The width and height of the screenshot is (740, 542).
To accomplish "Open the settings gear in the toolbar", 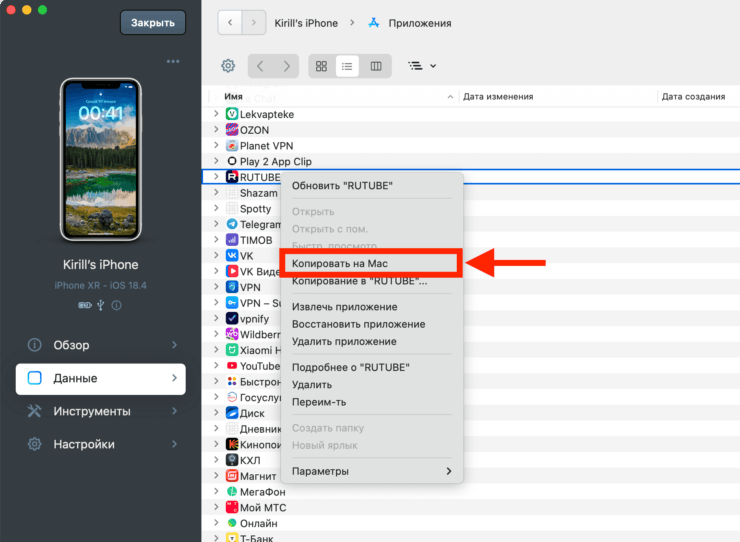I will pyautogui.click(x=228, y=66).
